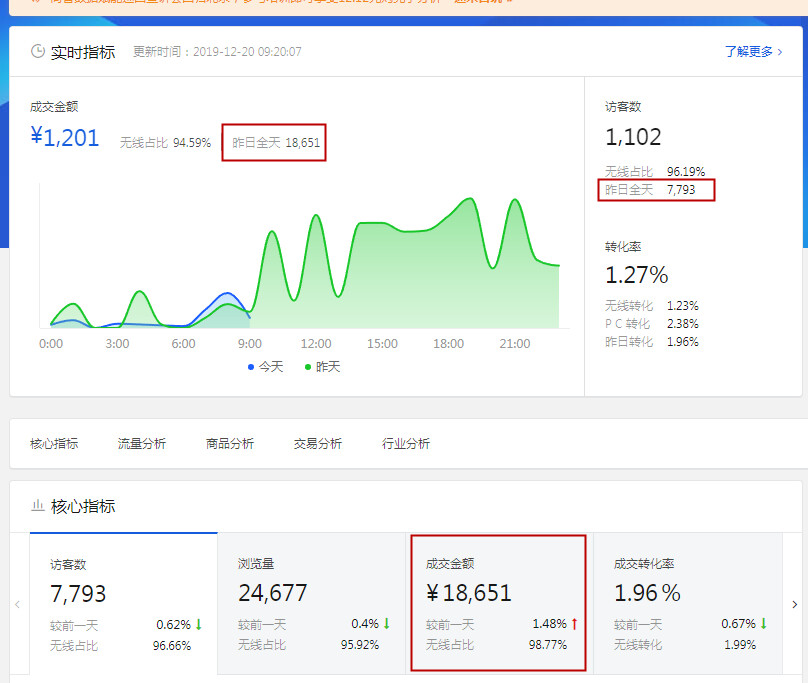Image resolution: width=808 pixels, height=683 pixels.
Task: Click the green down arrow in 成交转化率 card
Action: [763, 624]
